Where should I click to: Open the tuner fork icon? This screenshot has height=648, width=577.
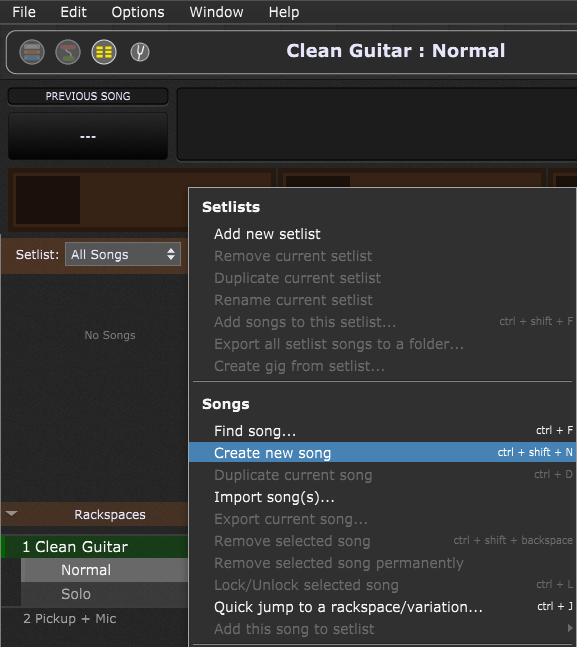(140, 52)
